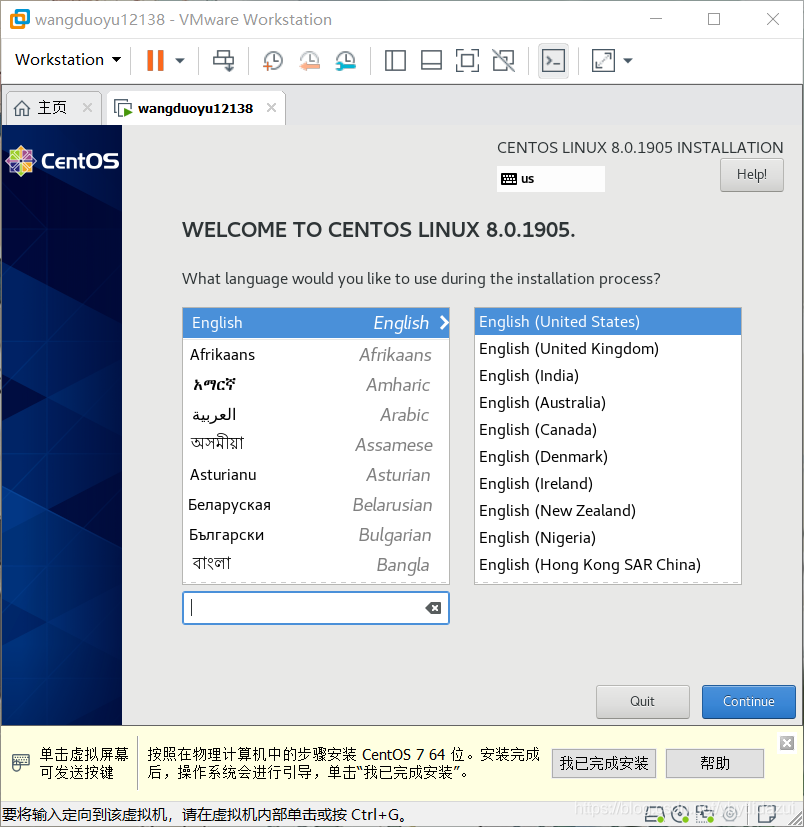
Task: Pause the virtual machine
Action: [155, 60]
